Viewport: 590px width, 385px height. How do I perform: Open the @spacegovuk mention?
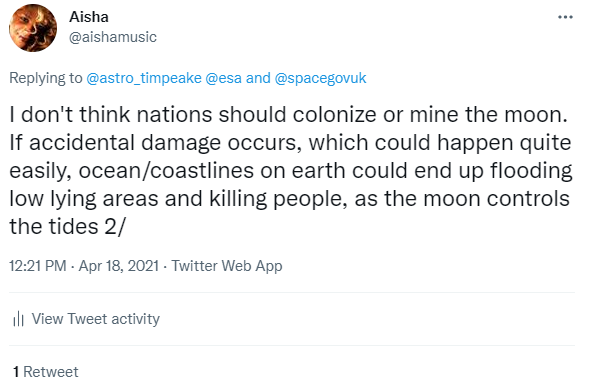(321, 78)
